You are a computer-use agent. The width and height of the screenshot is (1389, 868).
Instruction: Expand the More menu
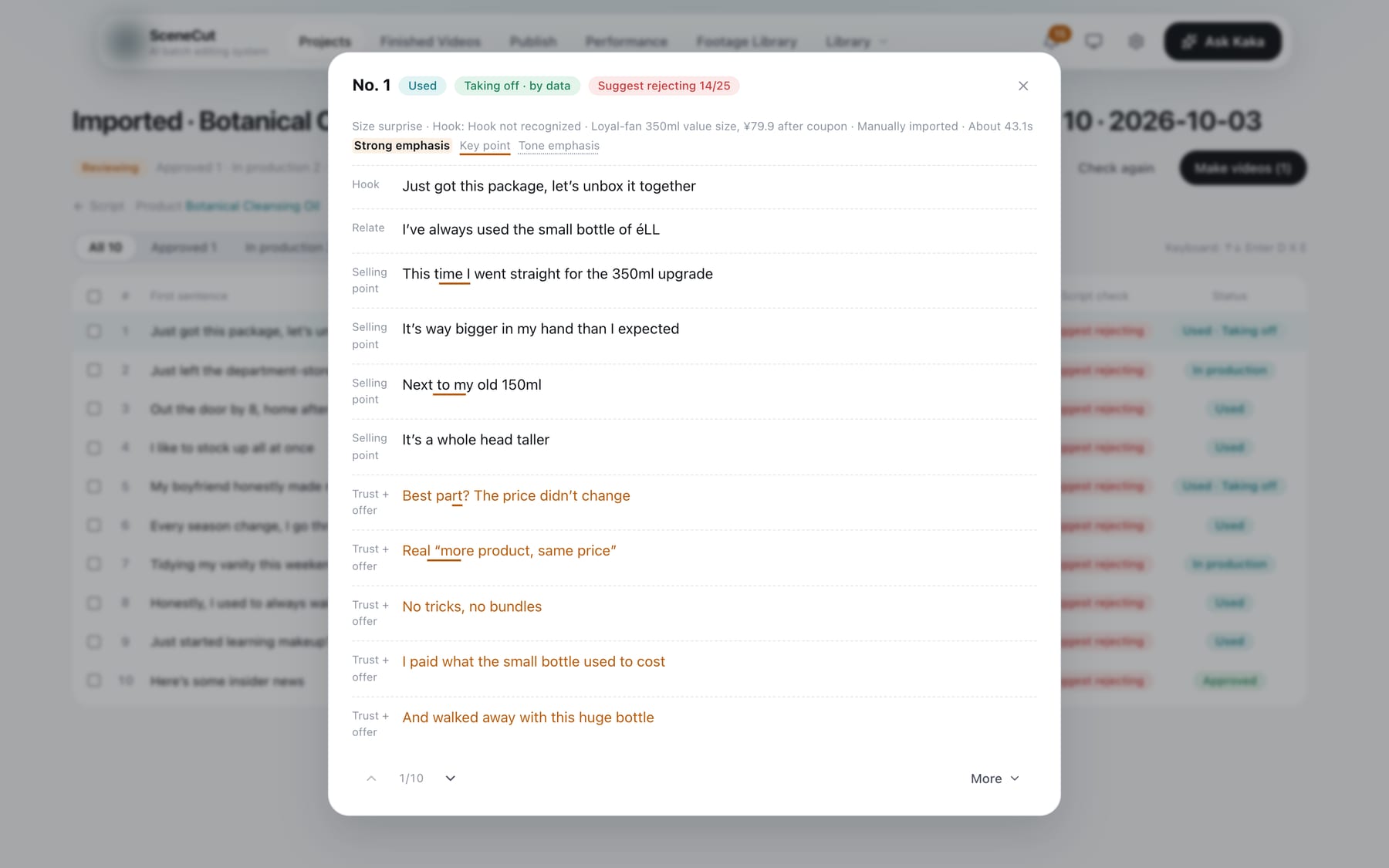(x=995, y=778)
